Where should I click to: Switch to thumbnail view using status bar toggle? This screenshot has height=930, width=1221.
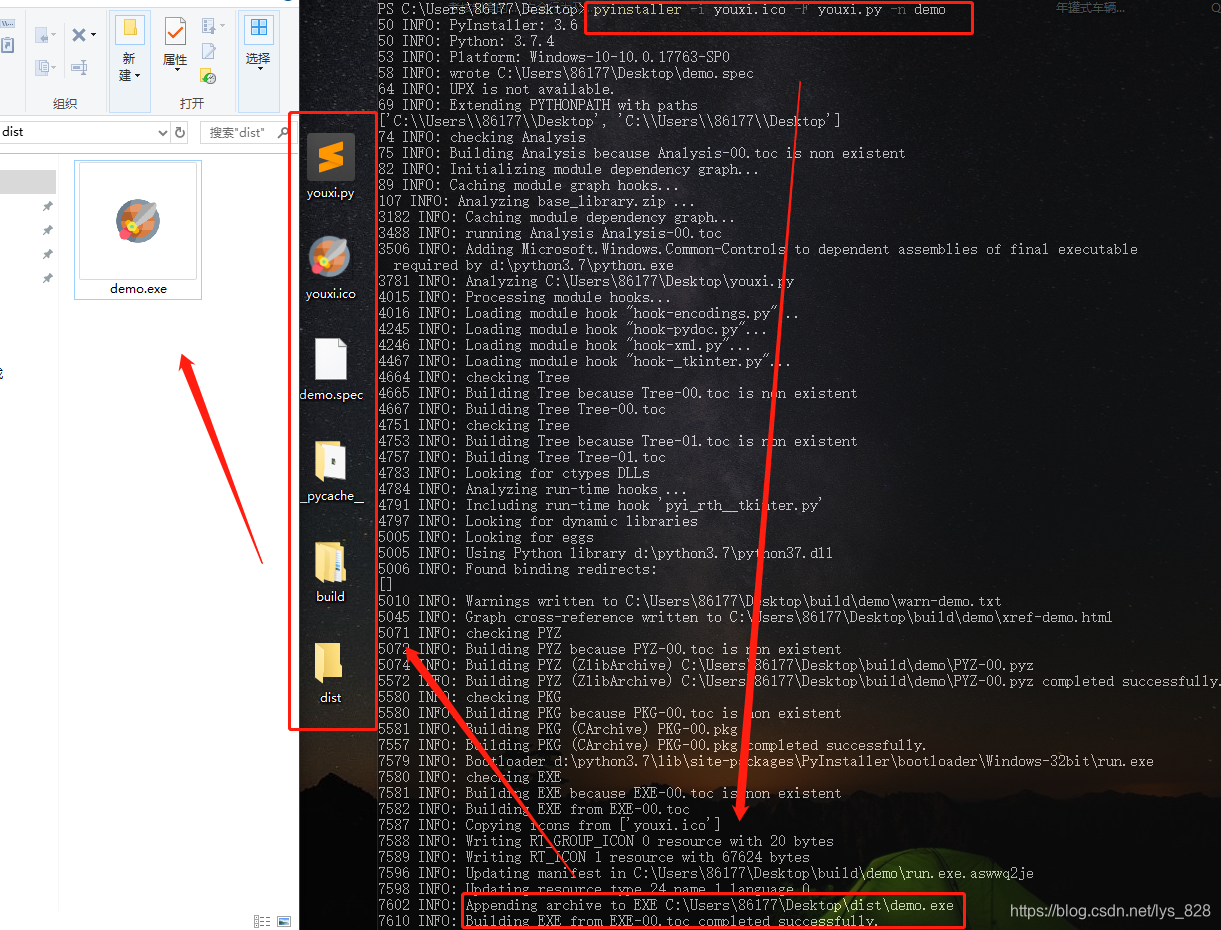[283, 920]
